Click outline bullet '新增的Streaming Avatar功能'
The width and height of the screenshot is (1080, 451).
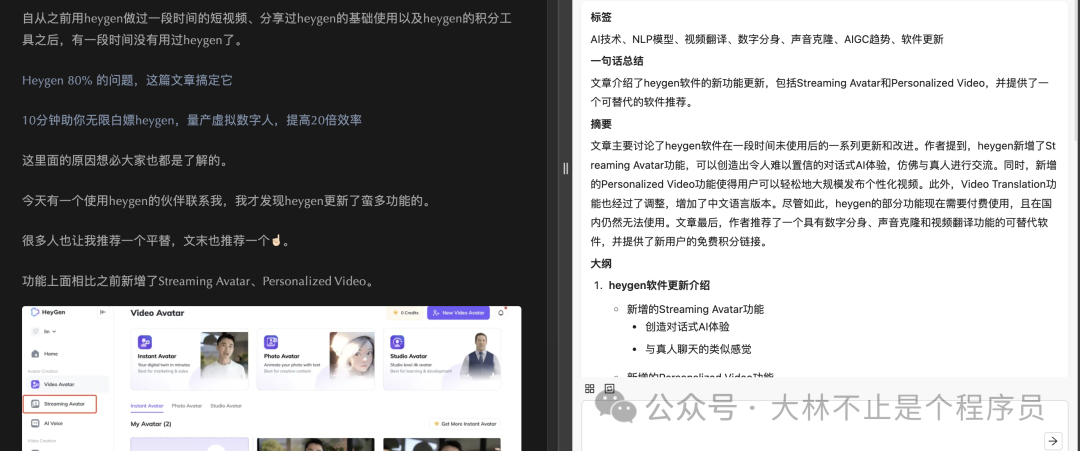click(695, 309)
